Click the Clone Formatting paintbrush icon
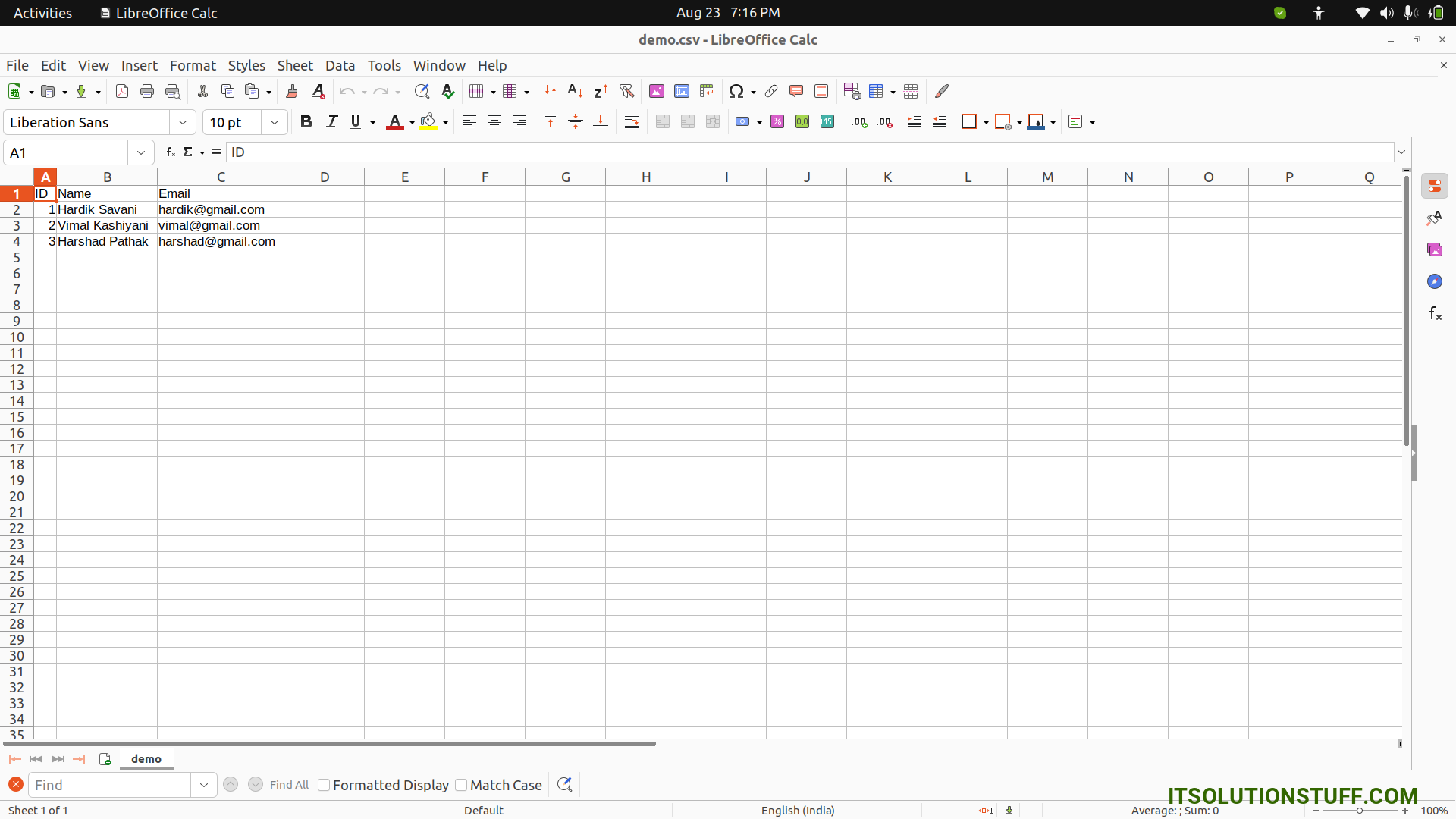The width and height of the screenshot is (1456, 819). tap(292, 91)
